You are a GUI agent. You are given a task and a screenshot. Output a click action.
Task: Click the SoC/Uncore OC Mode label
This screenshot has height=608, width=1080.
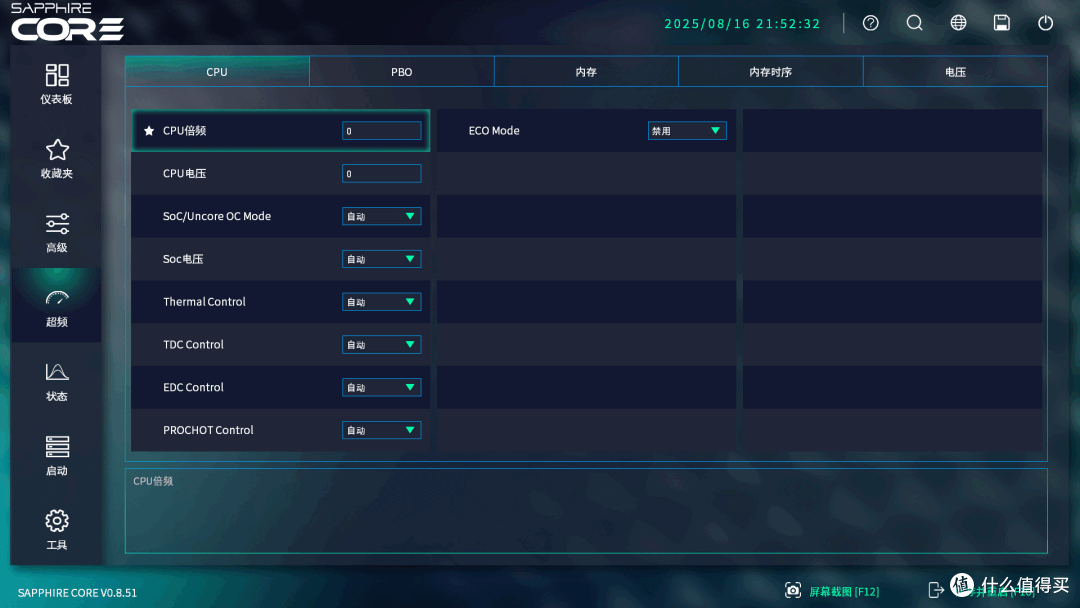click(x=217, y=216)
